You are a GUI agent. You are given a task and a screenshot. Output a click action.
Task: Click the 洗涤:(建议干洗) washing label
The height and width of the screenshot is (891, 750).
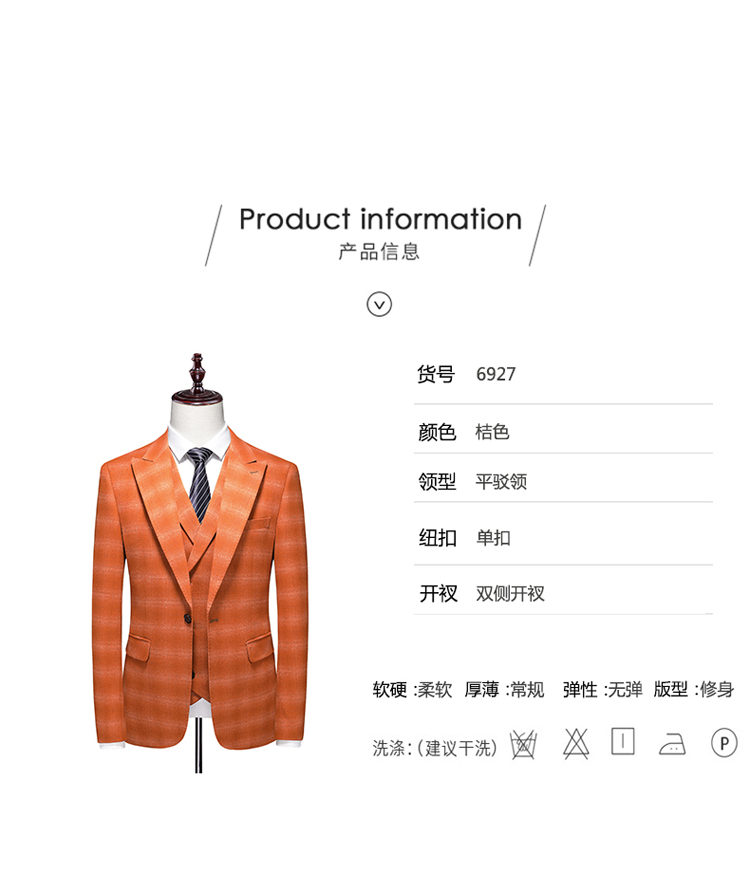[435, 748]
